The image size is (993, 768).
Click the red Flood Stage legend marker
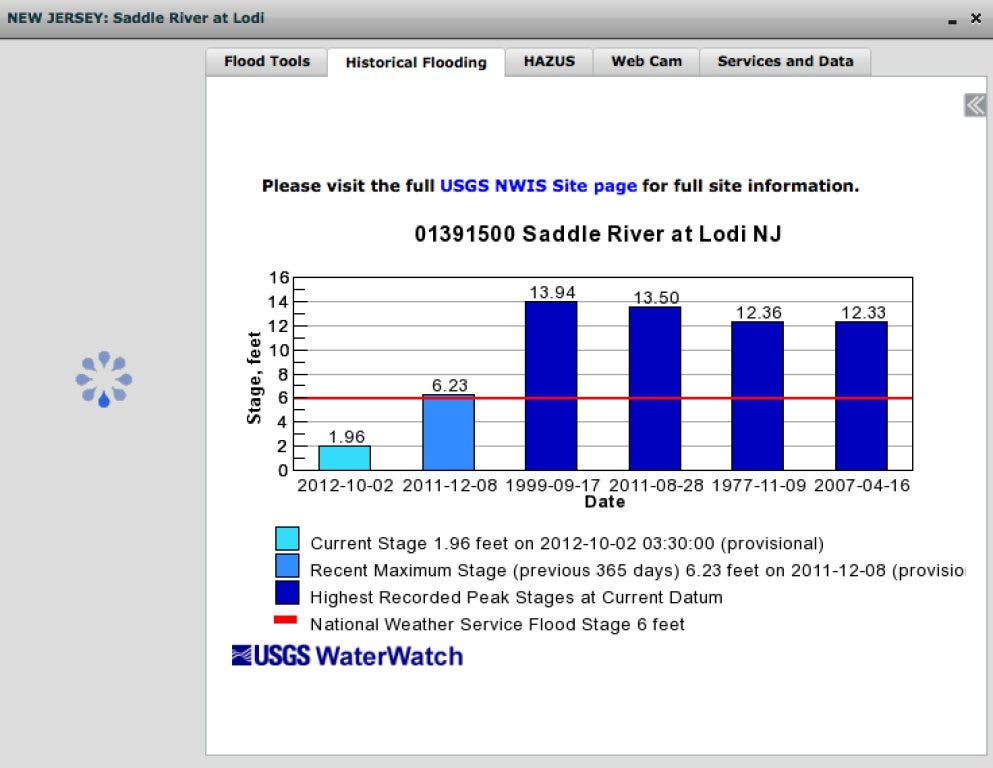(285, 620)
